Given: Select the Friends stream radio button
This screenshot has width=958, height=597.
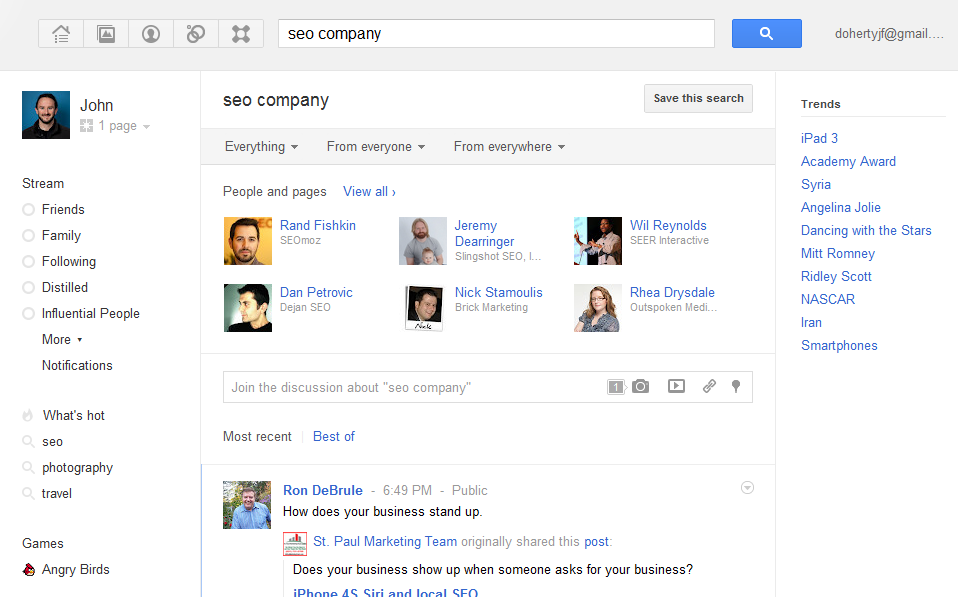Looking at the screenshot, I should pyautogui.click(x=28, y=210).
